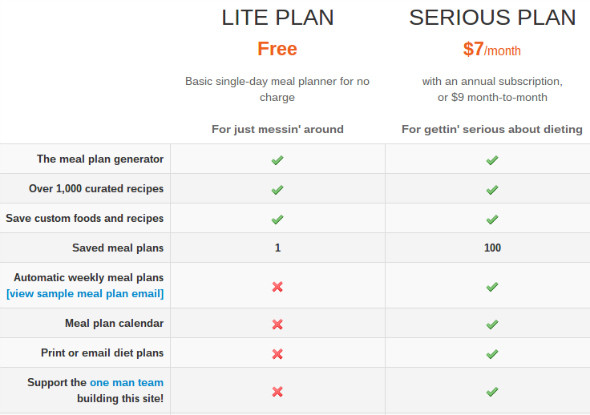Click Lite Plan checkmark for curated recipes
Screen dimensions: 590x415
(x=277, y=190)
